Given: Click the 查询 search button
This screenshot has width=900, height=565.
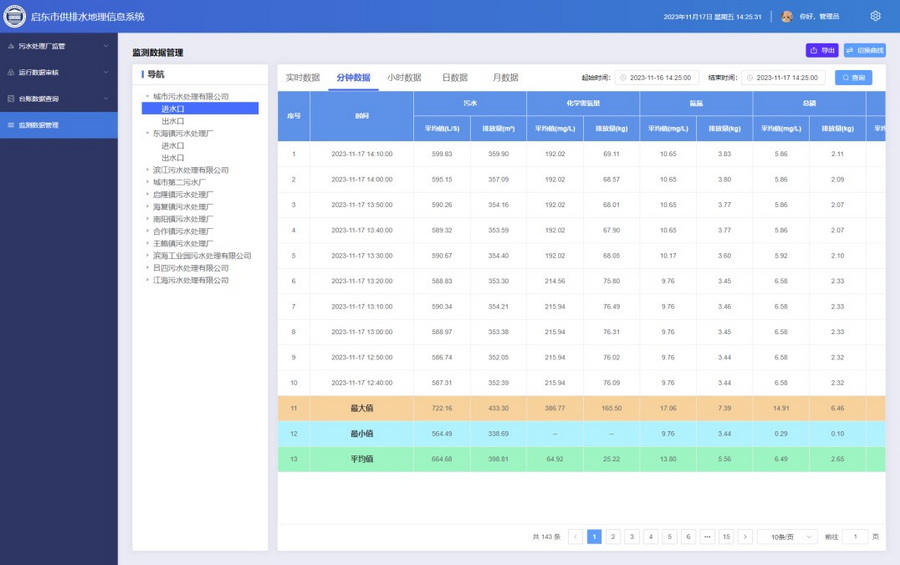Looking at the screenshot, I should point(853,78).
